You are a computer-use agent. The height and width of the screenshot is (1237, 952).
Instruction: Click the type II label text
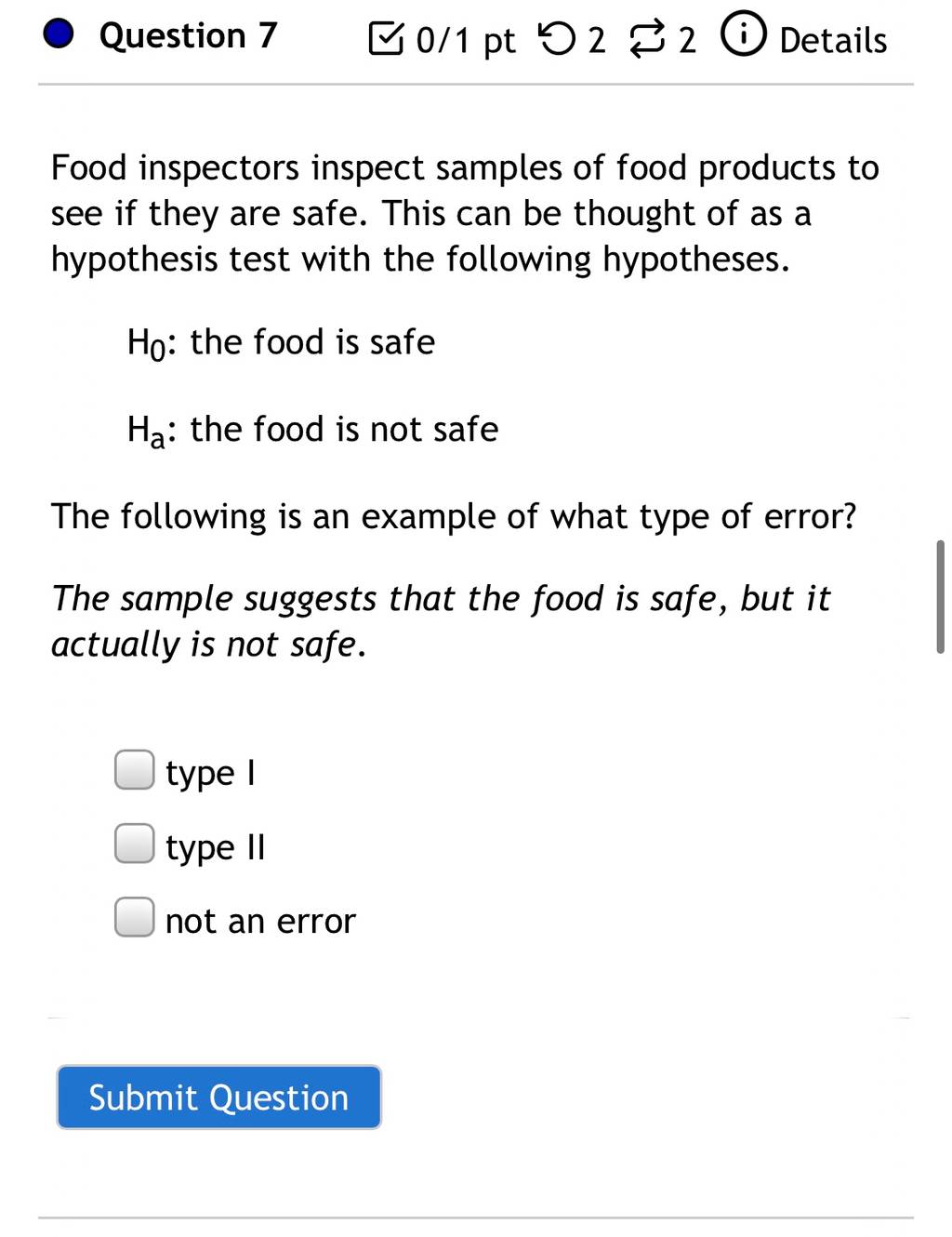[x=216, y=847]
